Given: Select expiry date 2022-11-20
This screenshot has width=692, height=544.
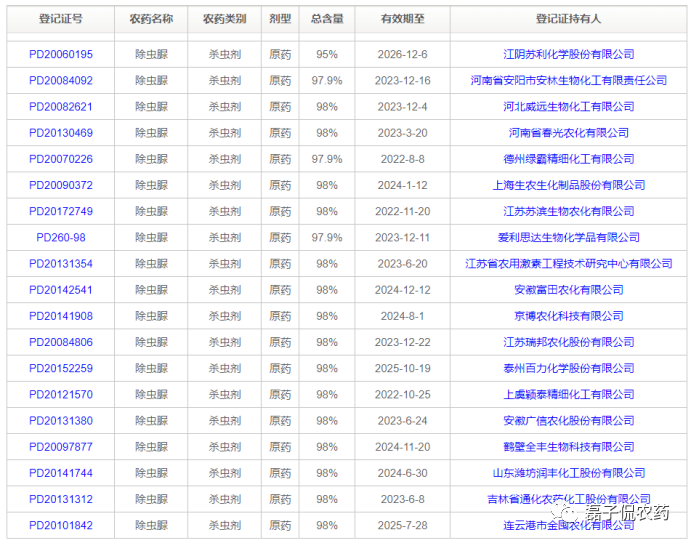Looking at the screenshot, I should pos(402,211).
